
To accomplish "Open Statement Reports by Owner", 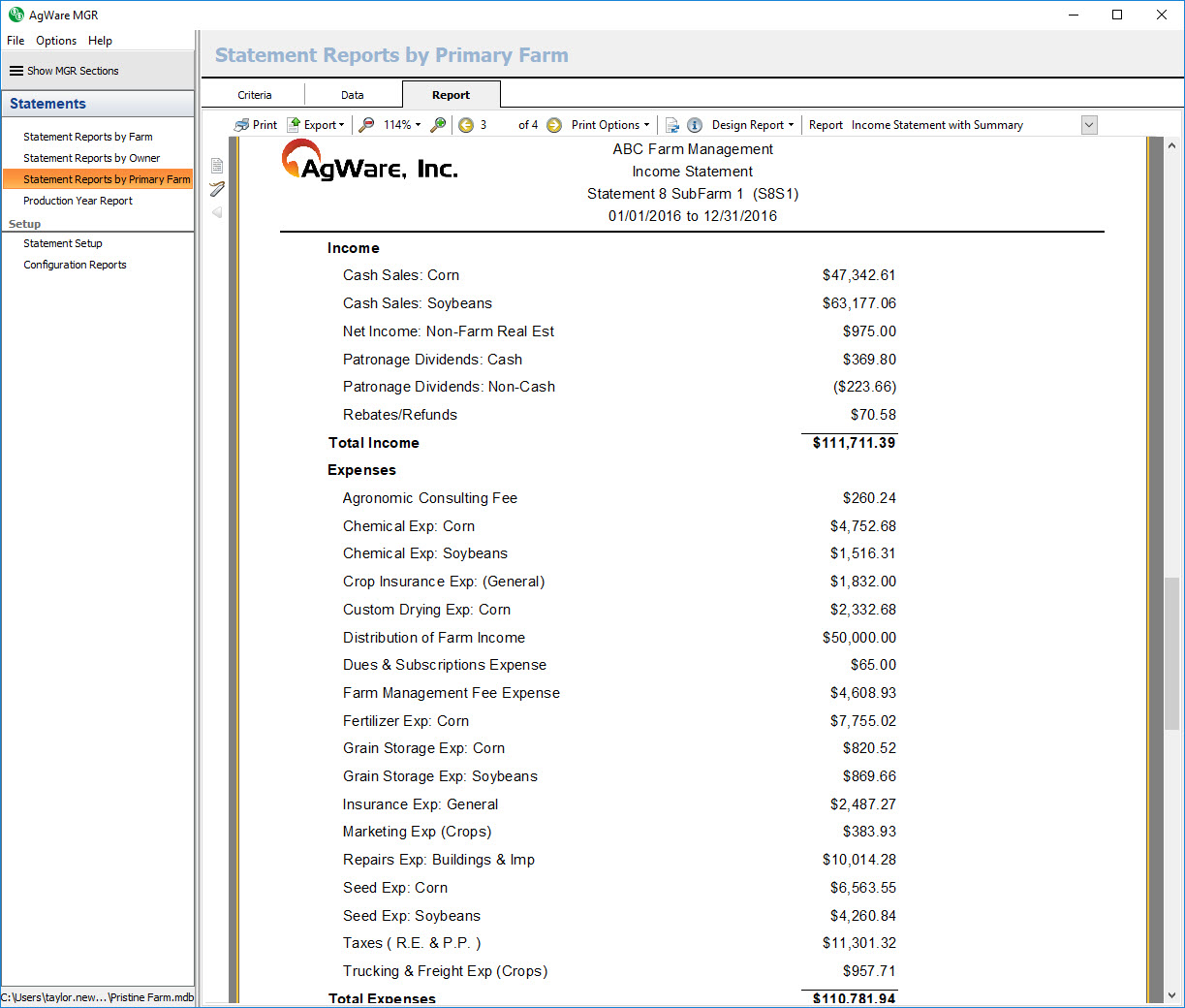I will point(92,158).
